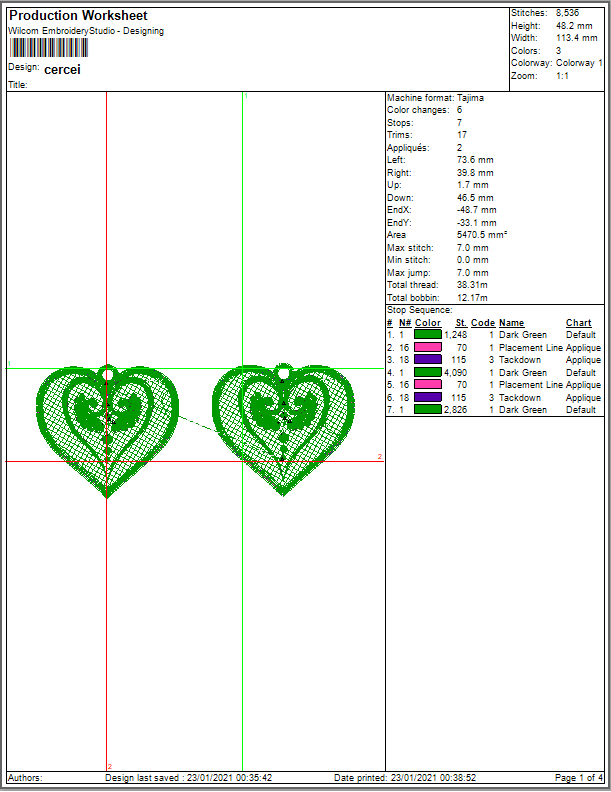Click the Colorway value 'Colorway 1'
Viewport: 611px width, 792px height.
click(x=579, y=63)
